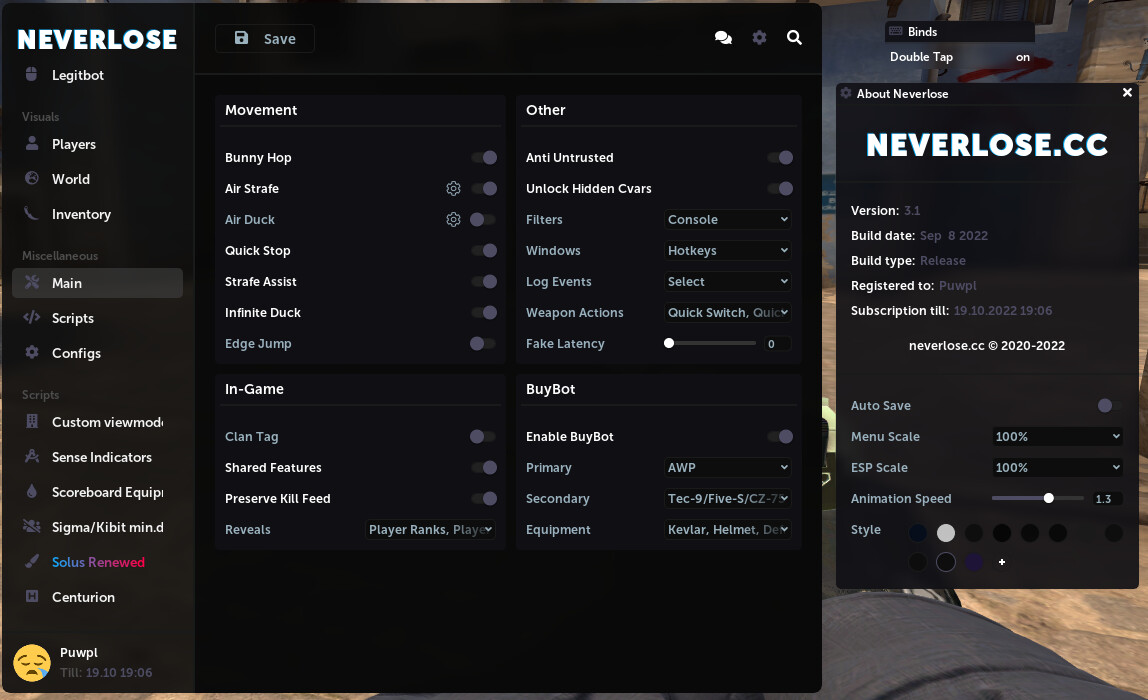Open the Filters Console dropdown
The height and width of the screenshot is (700, 1148).
pos(728,220)
